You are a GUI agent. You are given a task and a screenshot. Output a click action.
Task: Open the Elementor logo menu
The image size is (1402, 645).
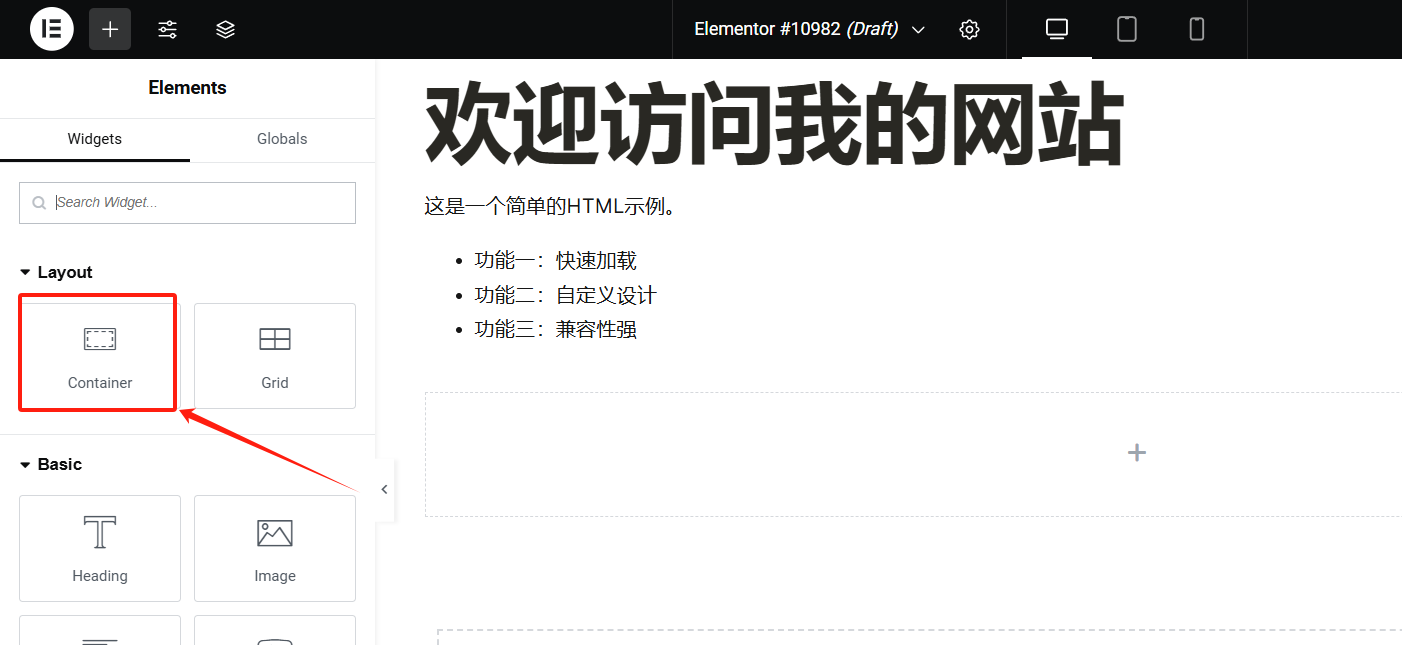pyautogui.click(x=51, y=29)
